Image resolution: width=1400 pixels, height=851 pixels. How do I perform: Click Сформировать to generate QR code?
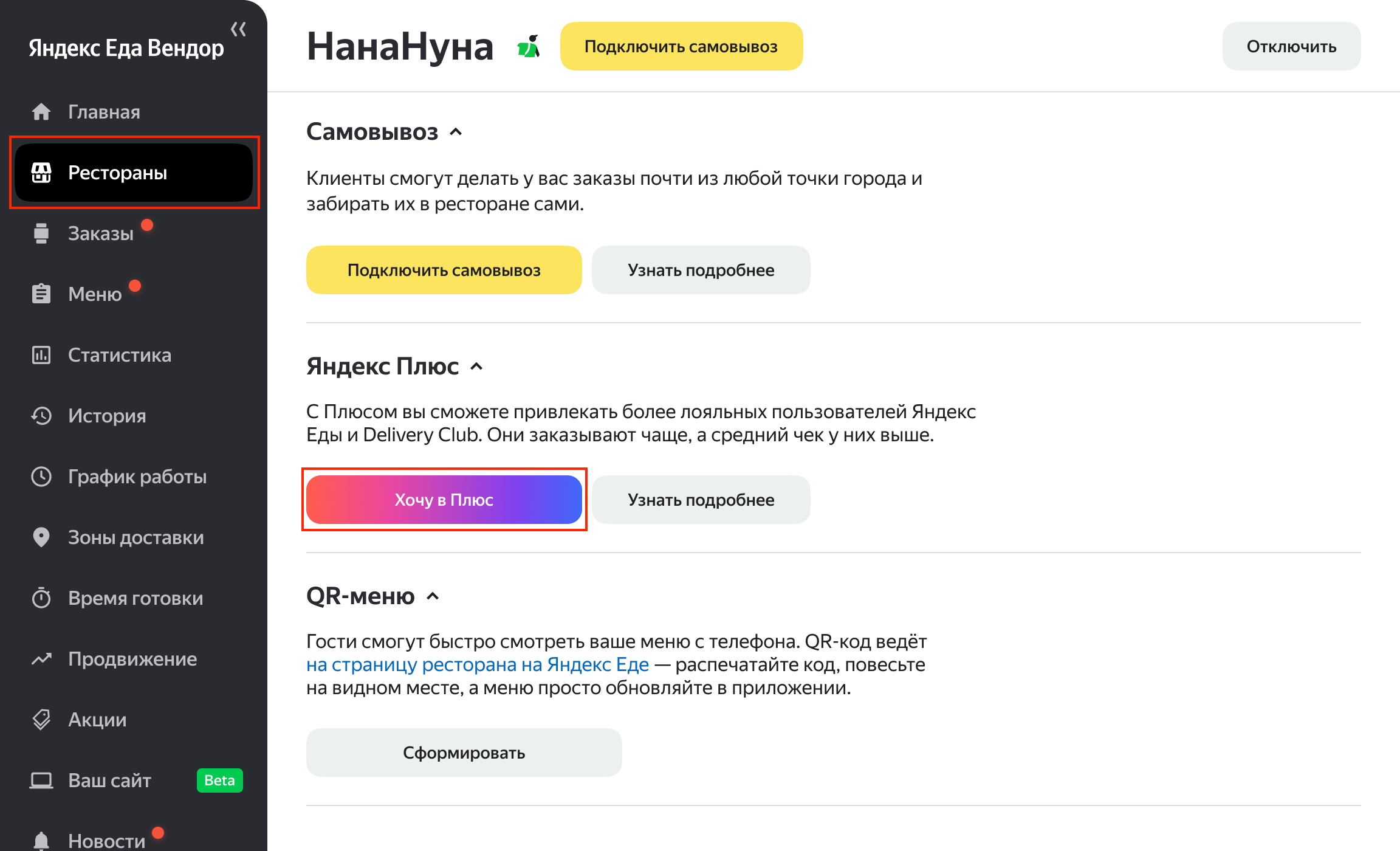pos(464,753)
